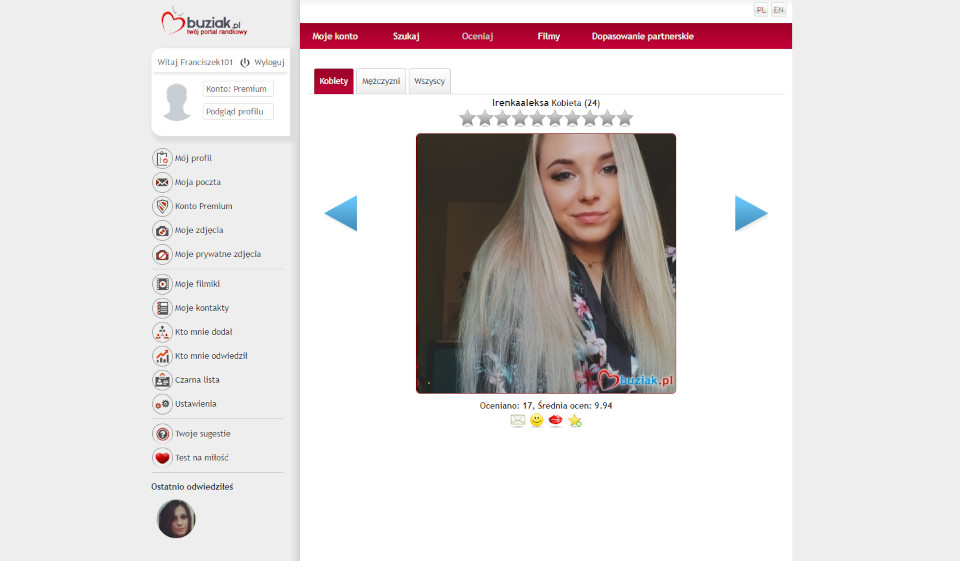This screenshot has width=960, height=561.
Task: Go to next profile with right arrow
Action: 751,213
